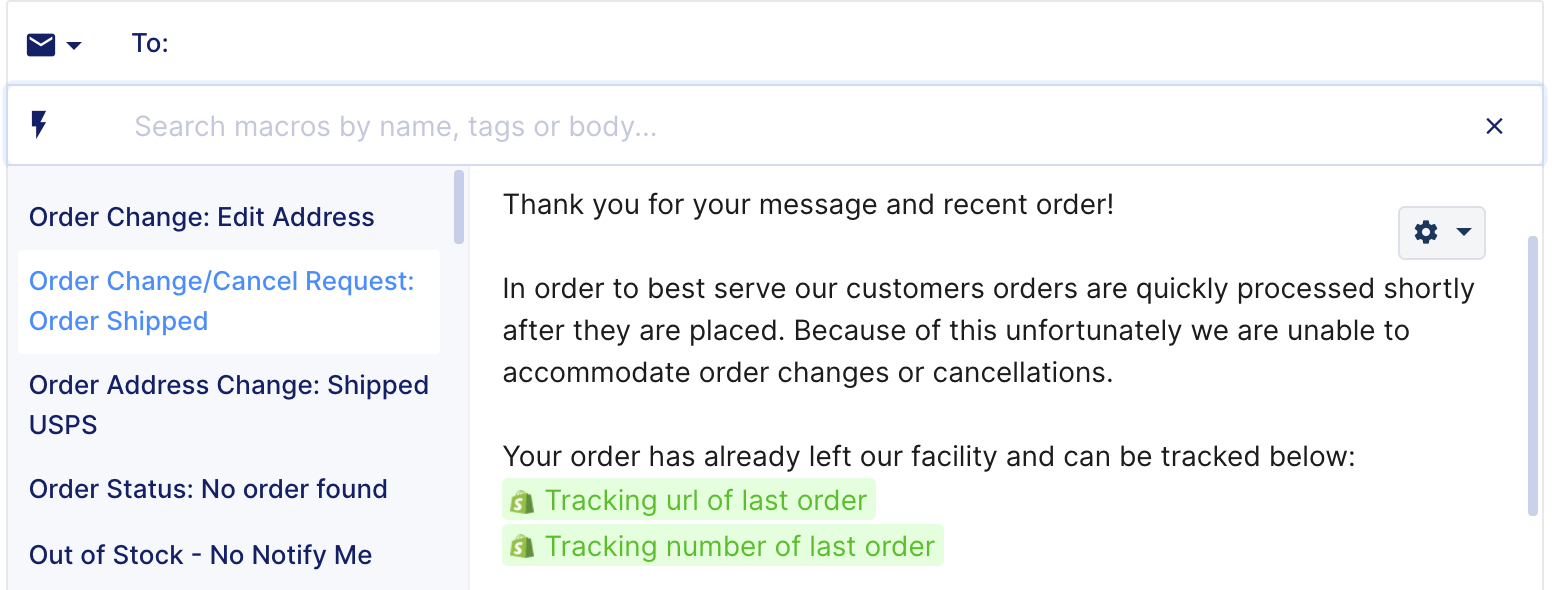Select Order Status: No order found macro

[x=208, y=489]
